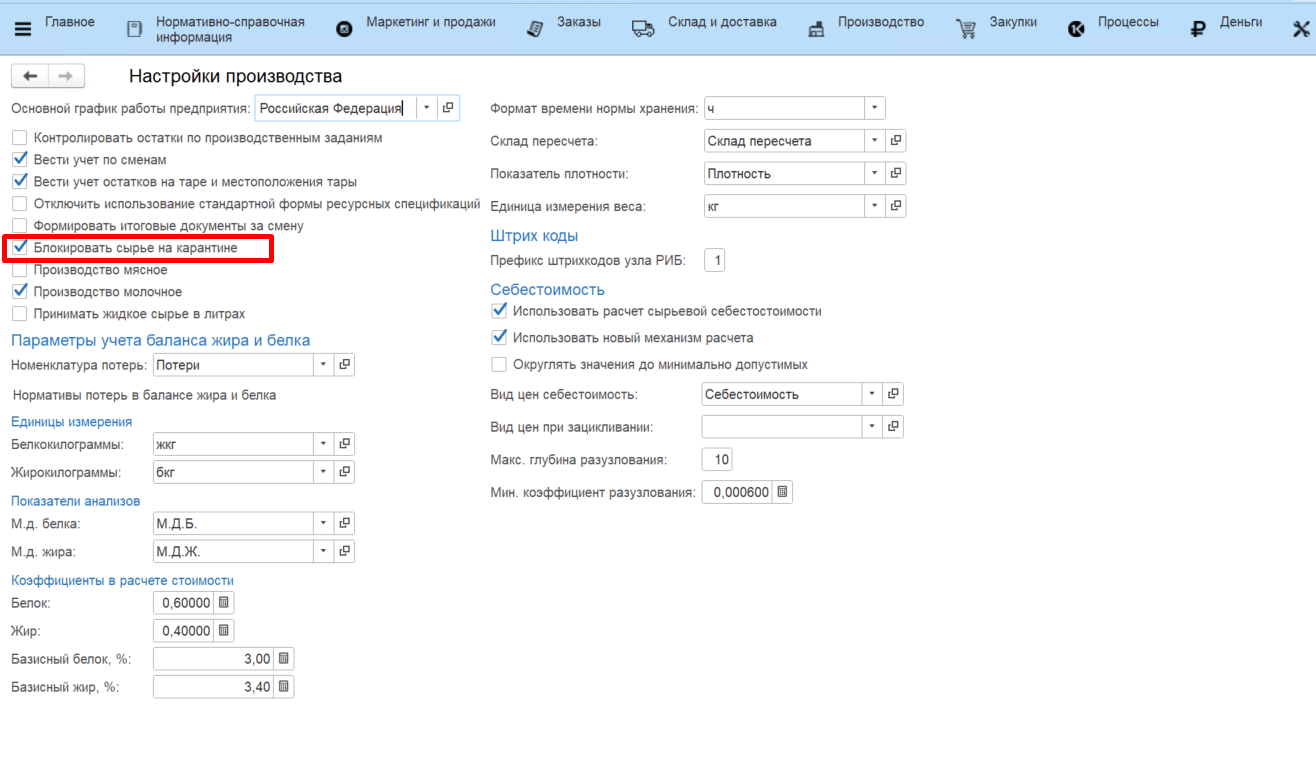Screen dimensions: 1316x768
Task: Expand the Единица измерения веса dropdown
Action: coord(875,206)
